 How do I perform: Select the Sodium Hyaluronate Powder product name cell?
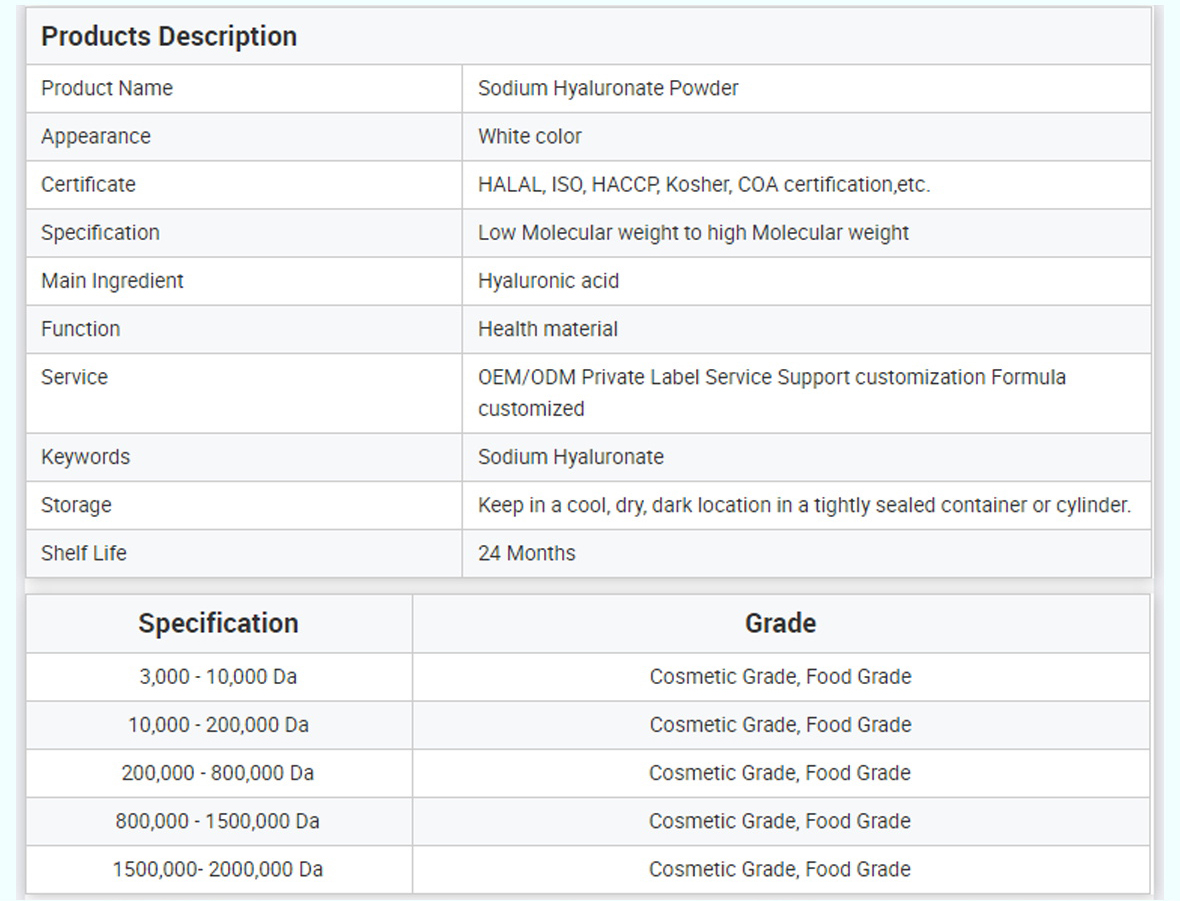tap(608, 88)
